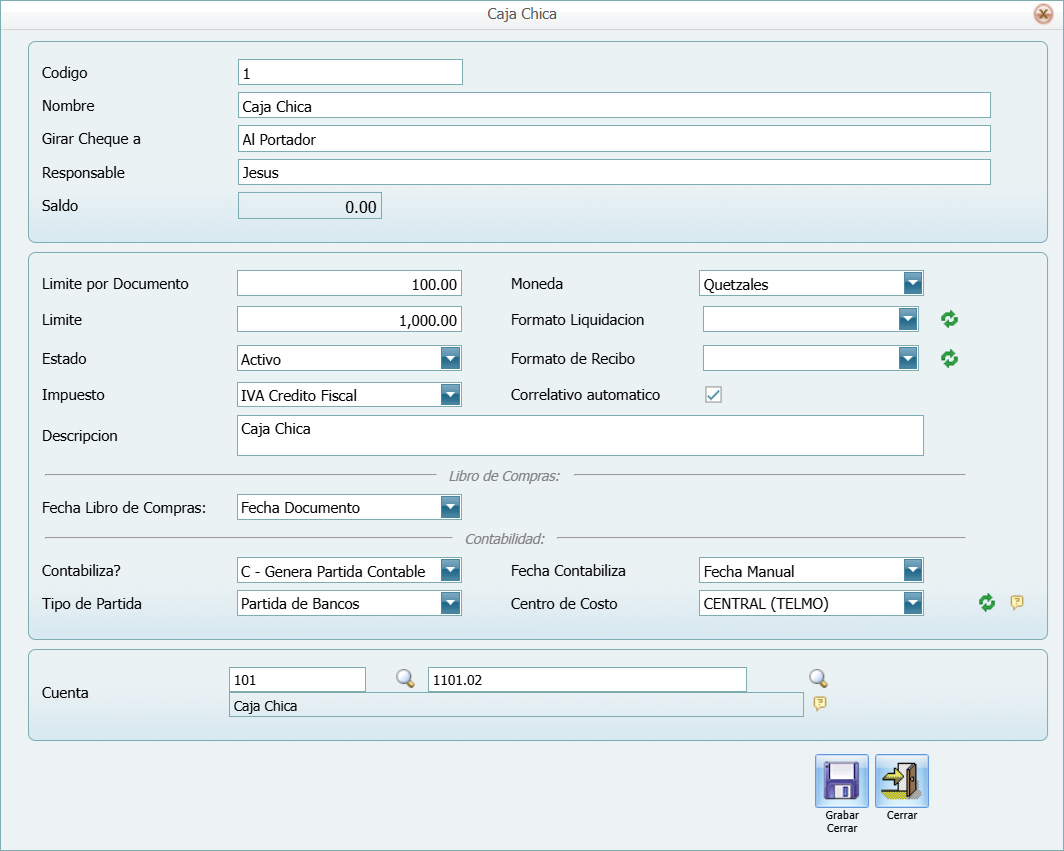The width and height of the screenshot is (1064, 851).
Task: Refresh the Formato de Recibo list
Action: [948, 358]
